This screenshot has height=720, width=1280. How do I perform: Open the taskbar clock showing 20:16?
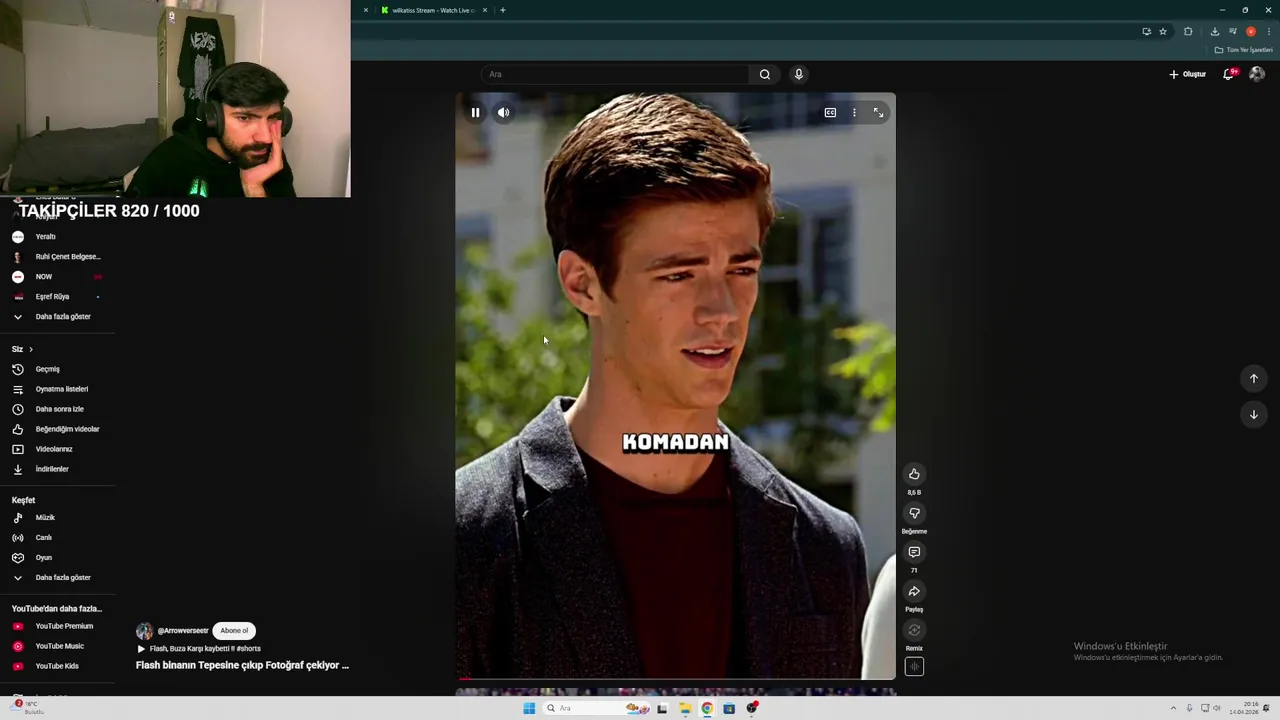coord(1245,708)
